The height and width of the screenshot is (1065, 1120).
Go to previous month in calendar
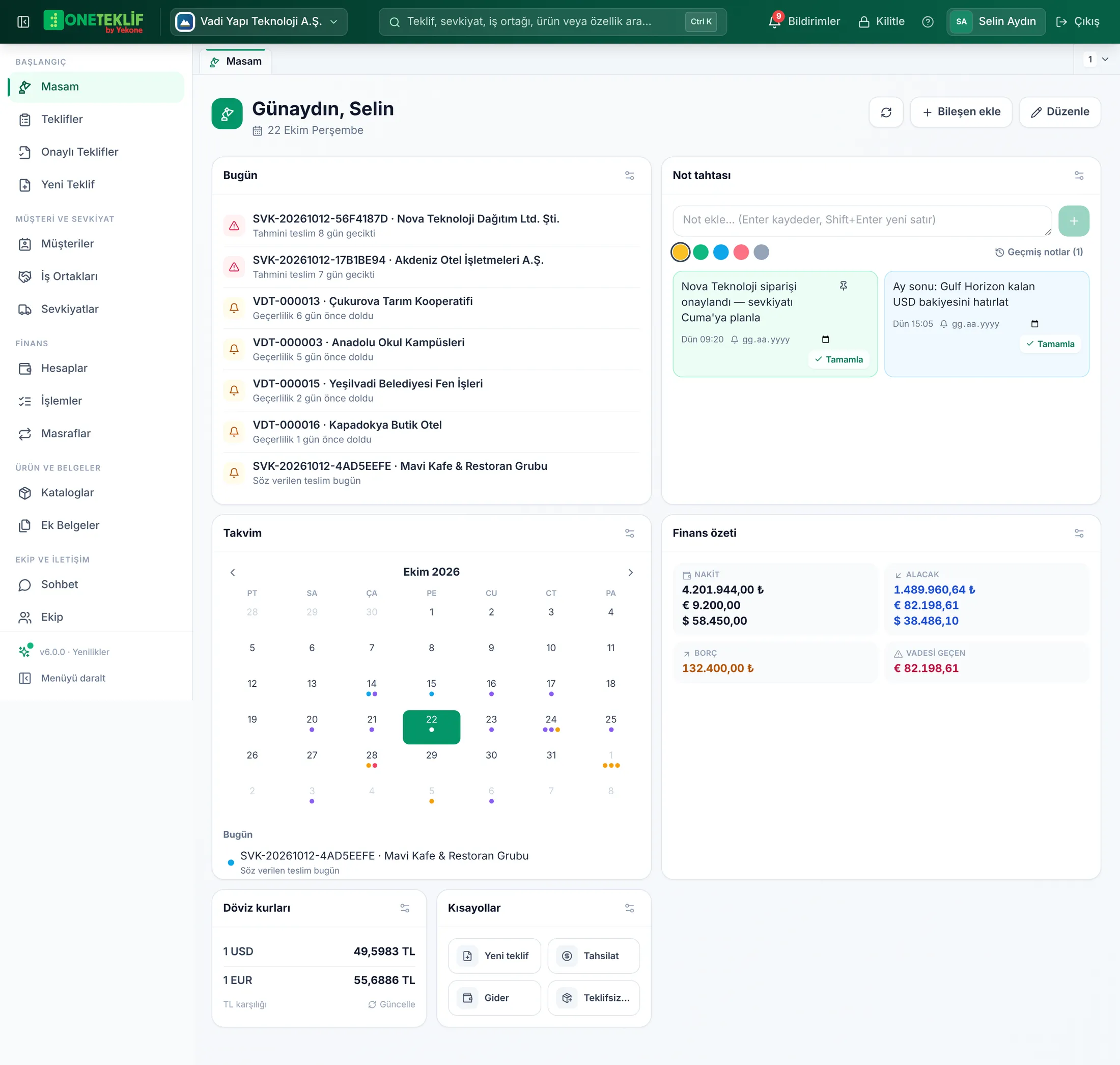click(x=233, y=572)
